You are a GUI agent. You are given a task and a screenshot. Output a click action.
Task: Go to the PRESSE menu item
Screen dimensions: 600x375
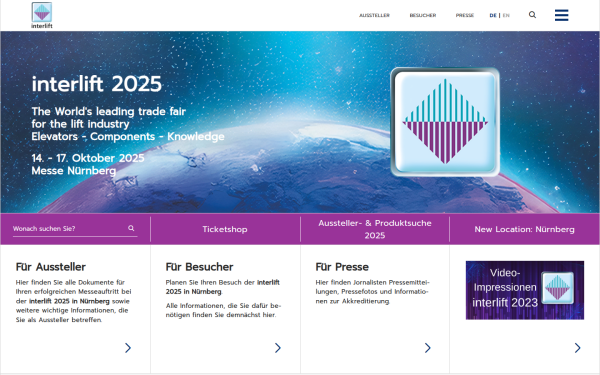[x=465, y=15]
